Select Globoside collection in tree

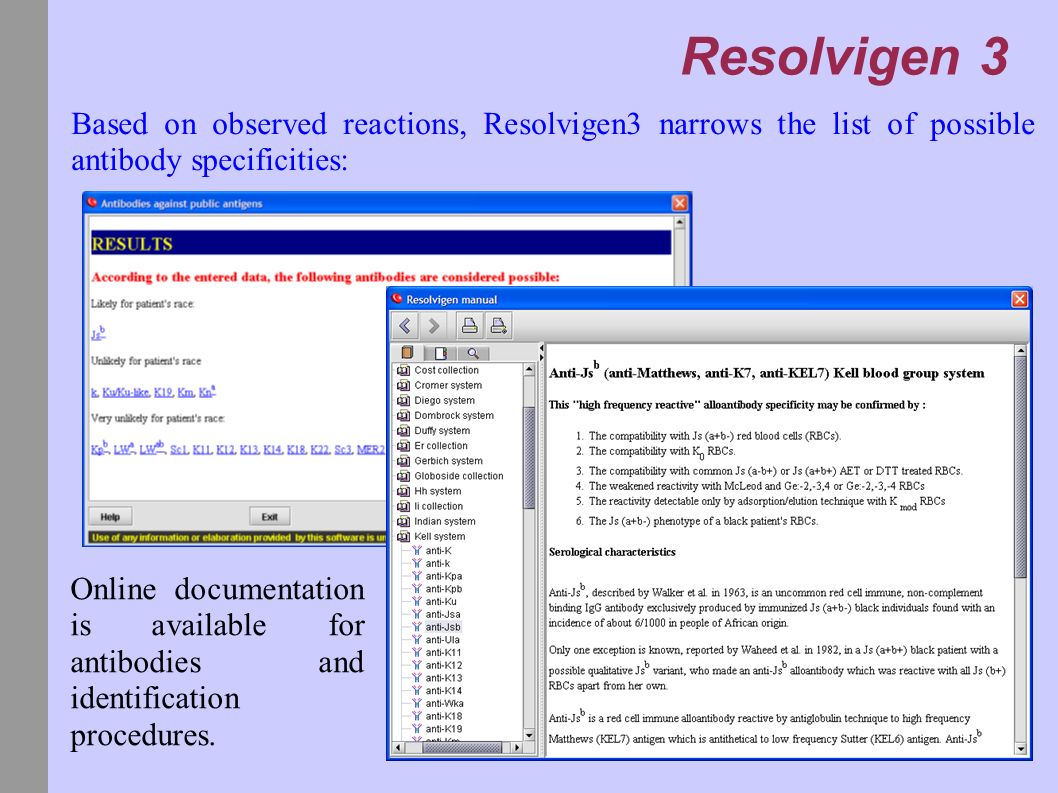[x=459, y=476]
